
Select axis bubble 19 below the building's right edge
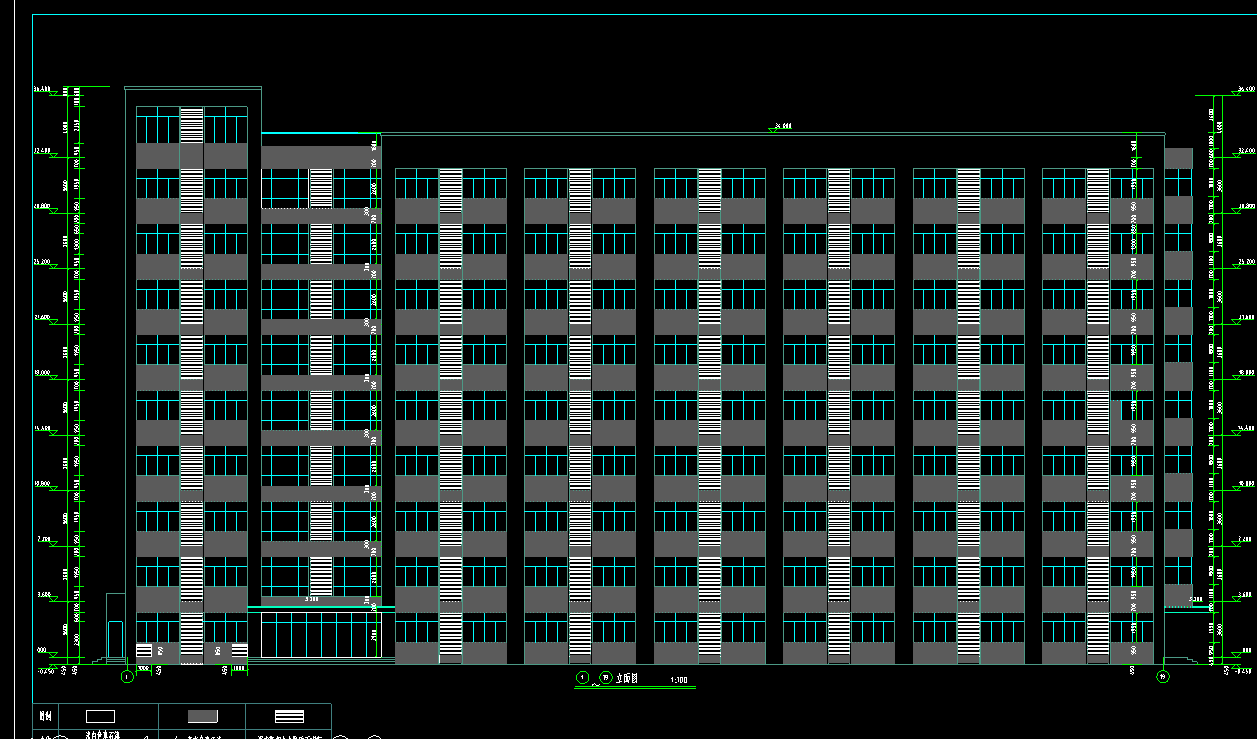pyautogui.click(x=1163, y=677)
